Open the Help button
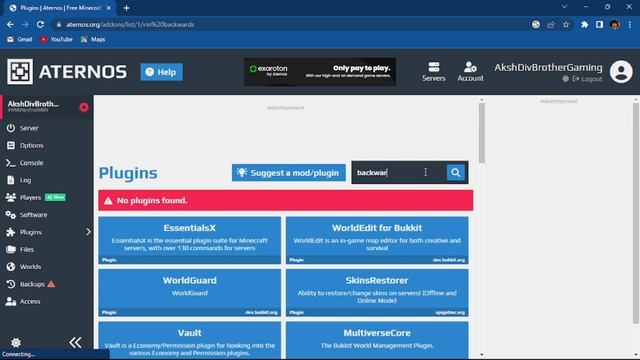The image size is (640, 360). [162, 72]
